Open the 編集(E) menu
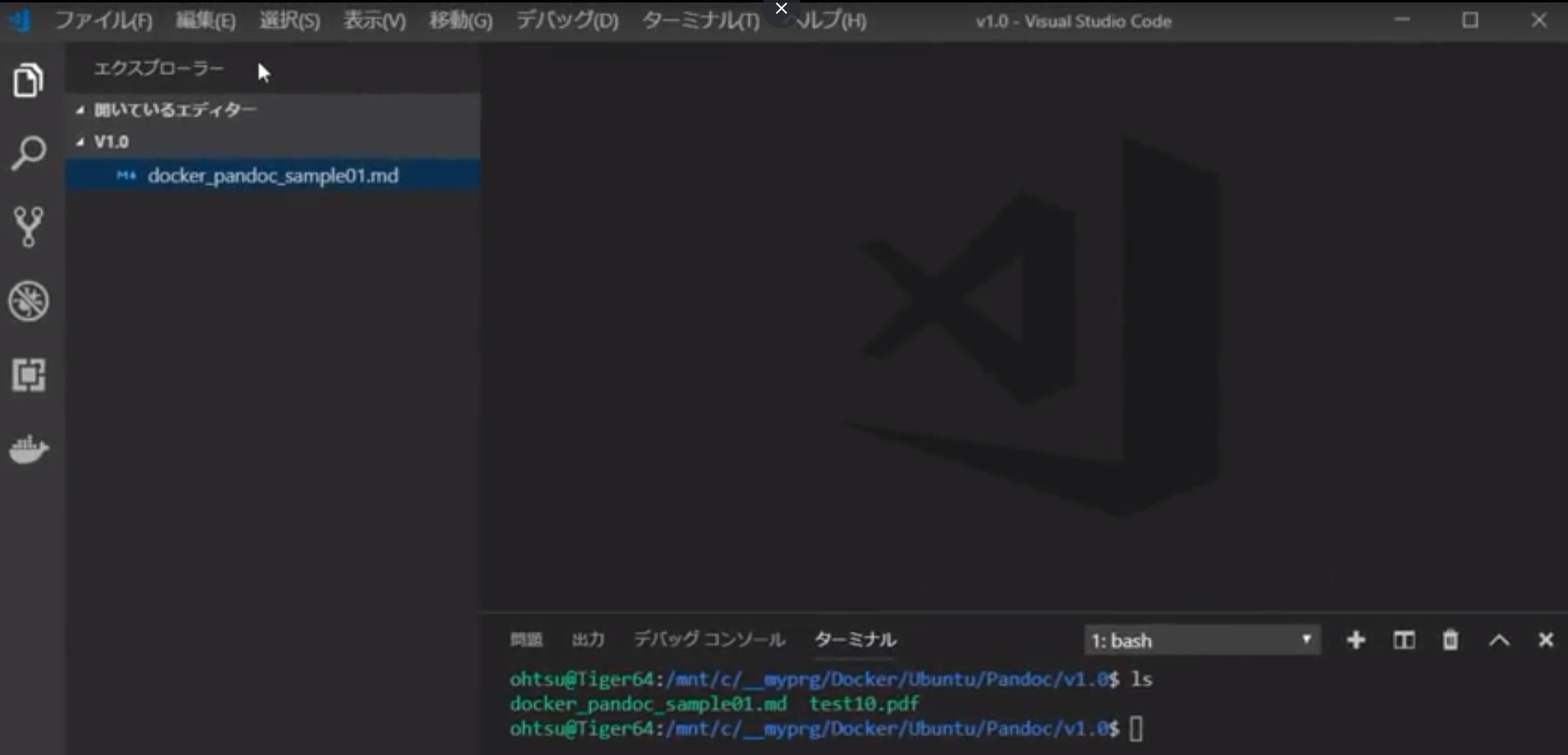1568x755 pixels. (x=205, y=21)
